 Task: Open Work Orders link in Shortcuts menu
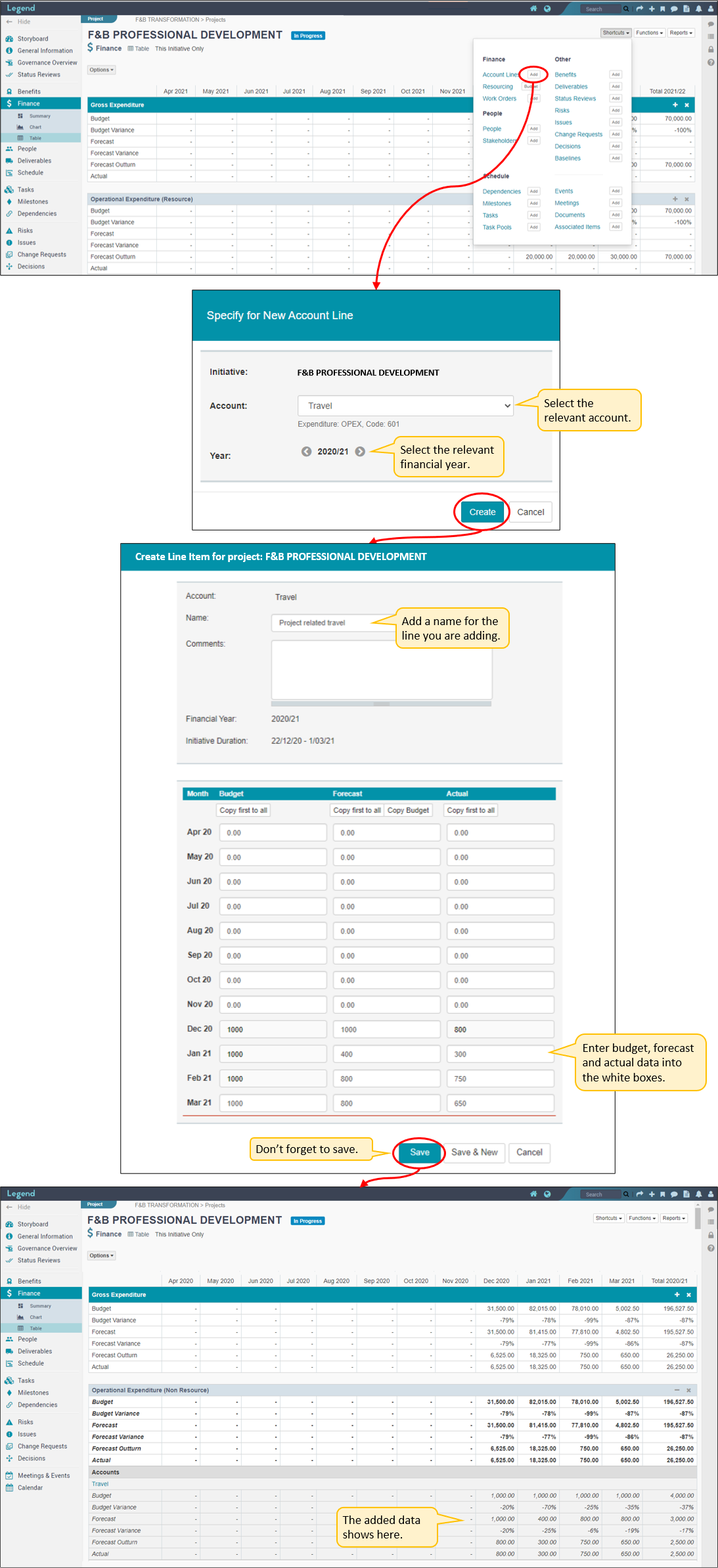[499, 98]
